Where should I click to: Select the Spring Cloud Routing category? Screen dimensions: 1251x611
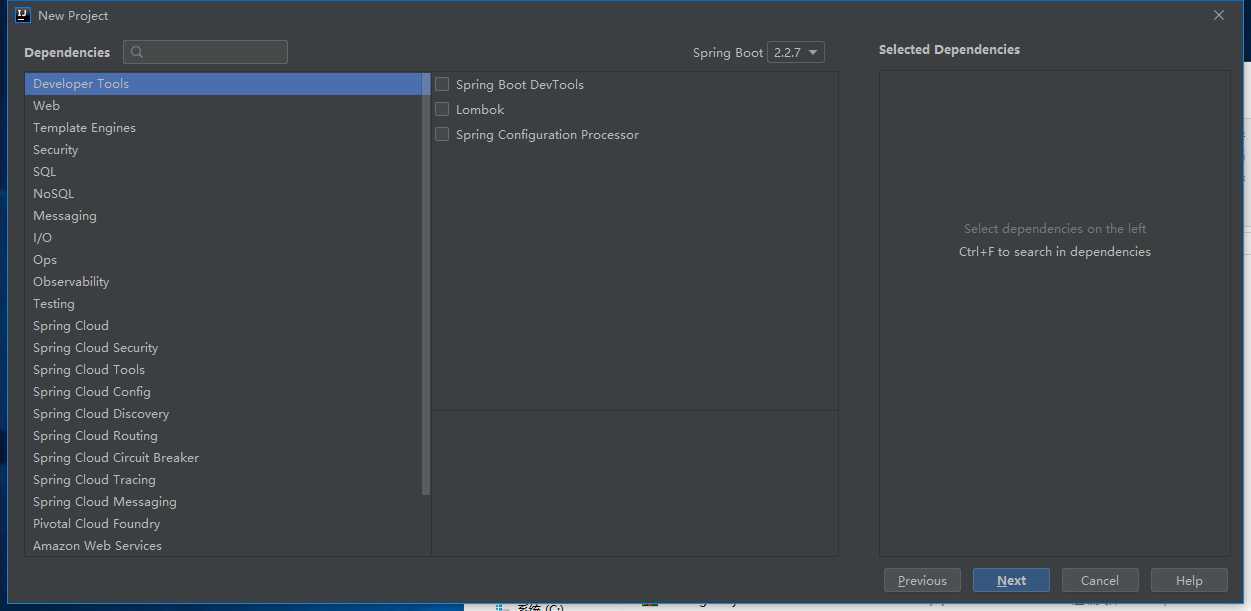pyautogui.click(x=224, y=436)
